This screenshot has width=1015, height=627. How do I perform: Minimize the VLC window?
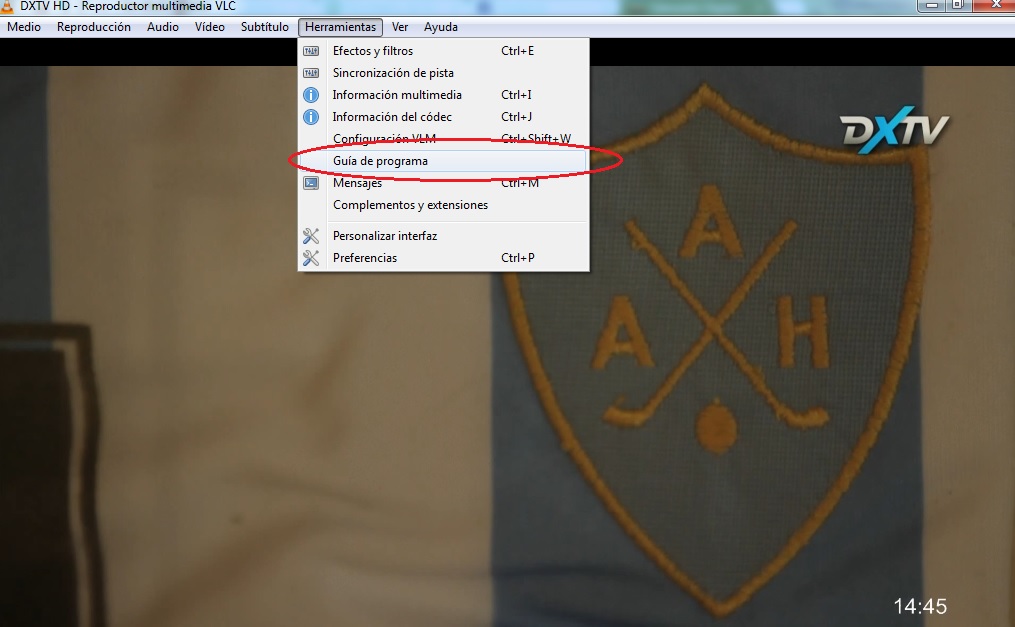[932, 5]
